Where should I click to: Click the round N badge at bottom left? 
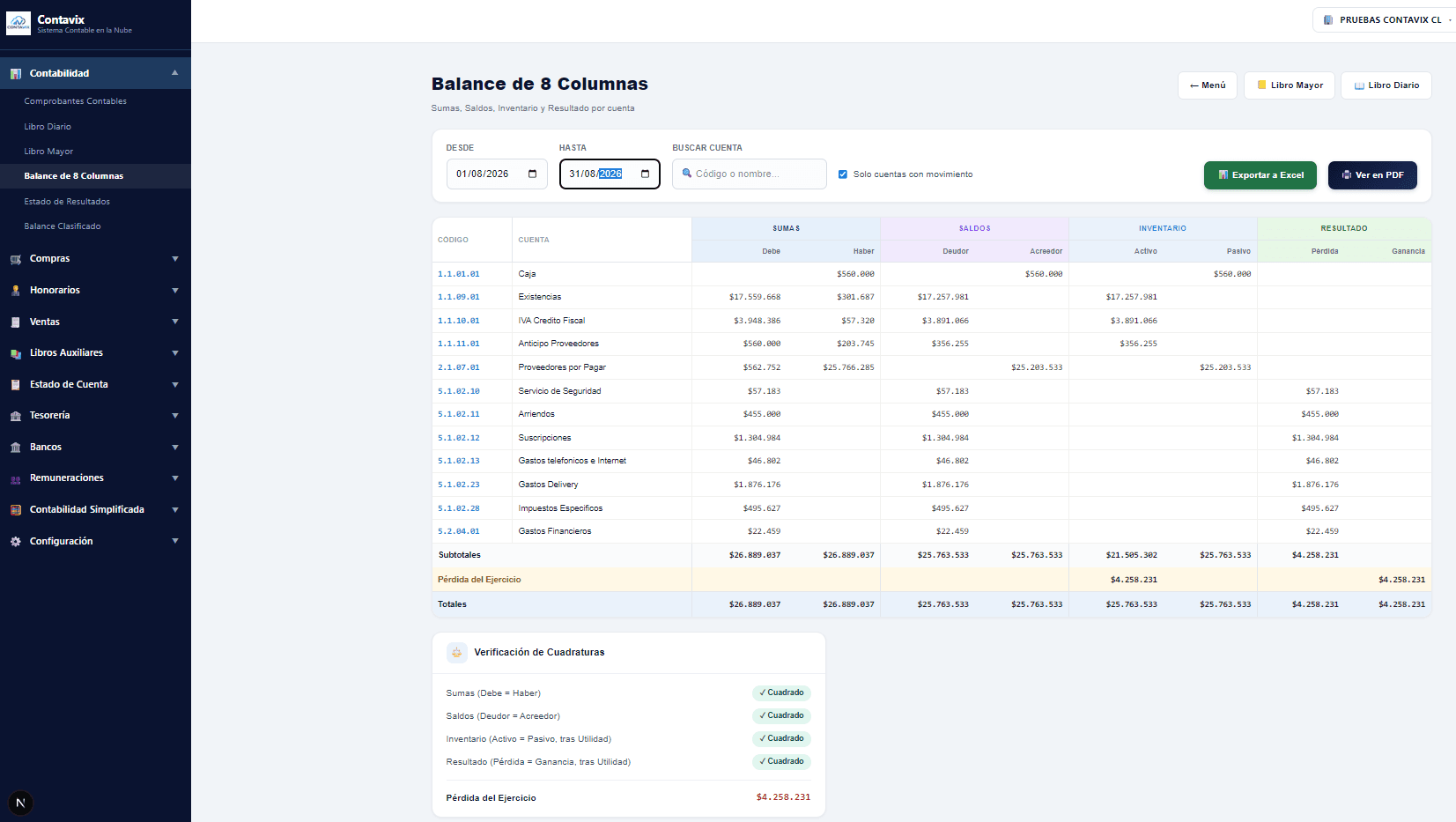20,803
